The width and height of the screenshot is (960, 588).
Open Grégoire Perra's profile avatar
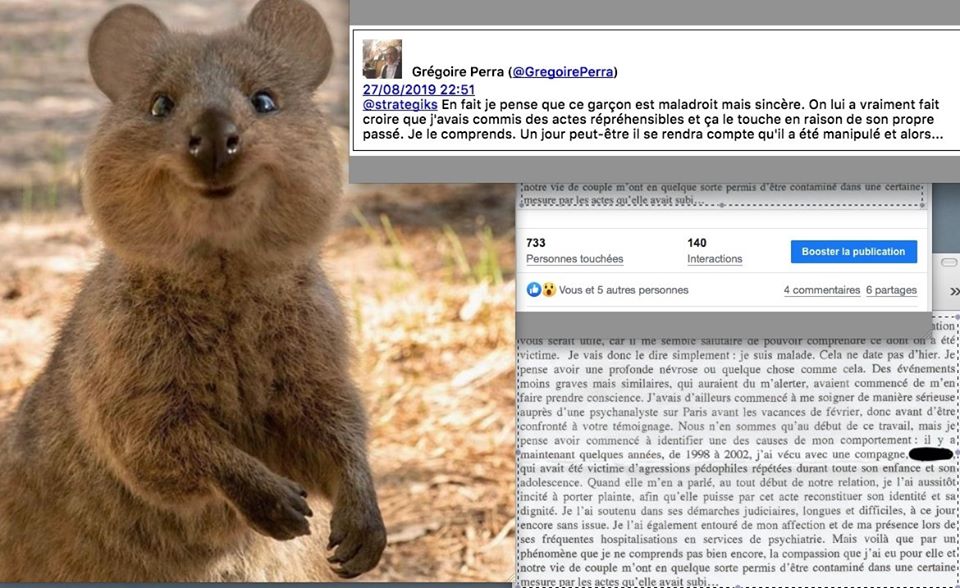382,59
